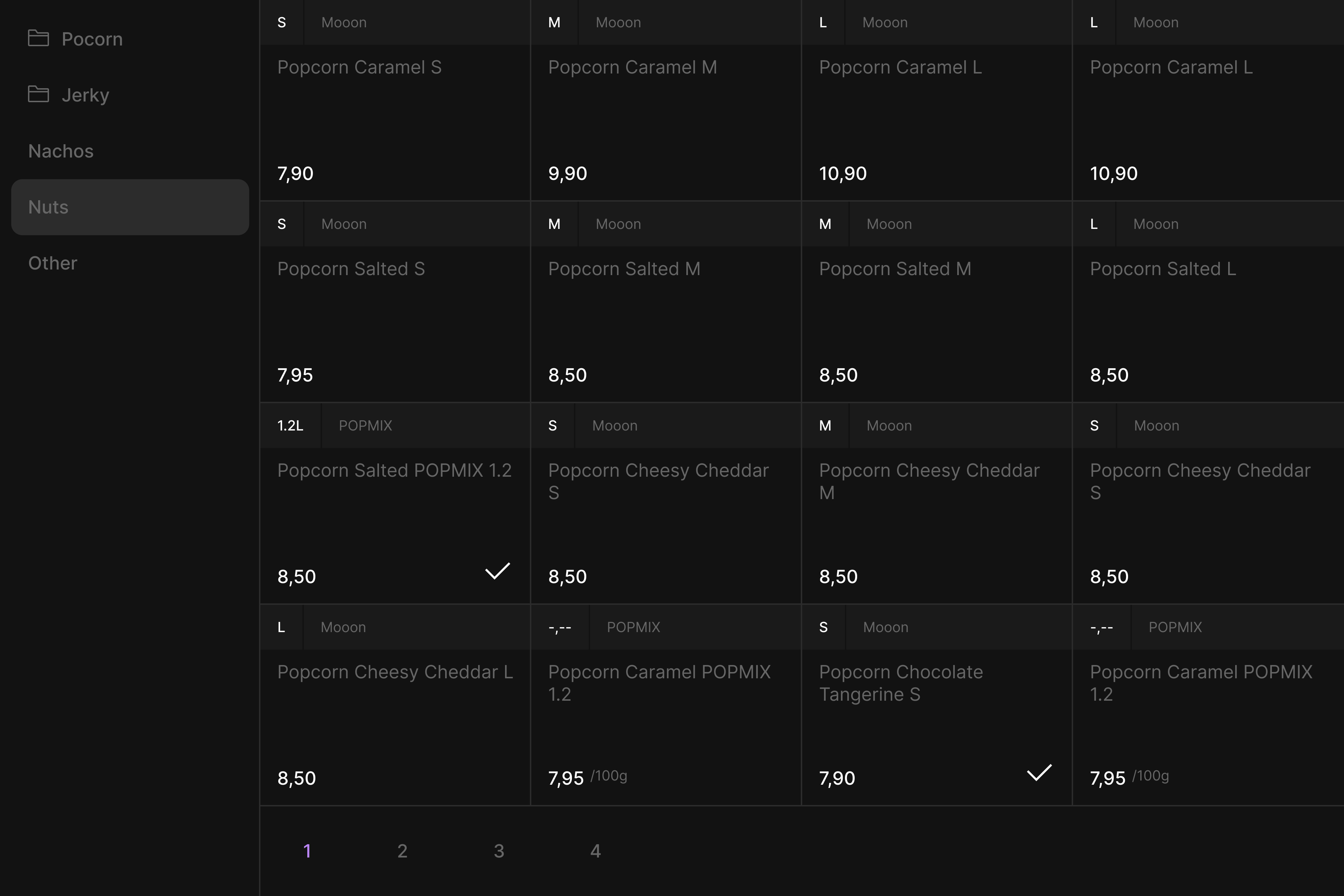1344x896 pixels.
Task: Open the Pocorn folder icon
Action: coord(38,38)
